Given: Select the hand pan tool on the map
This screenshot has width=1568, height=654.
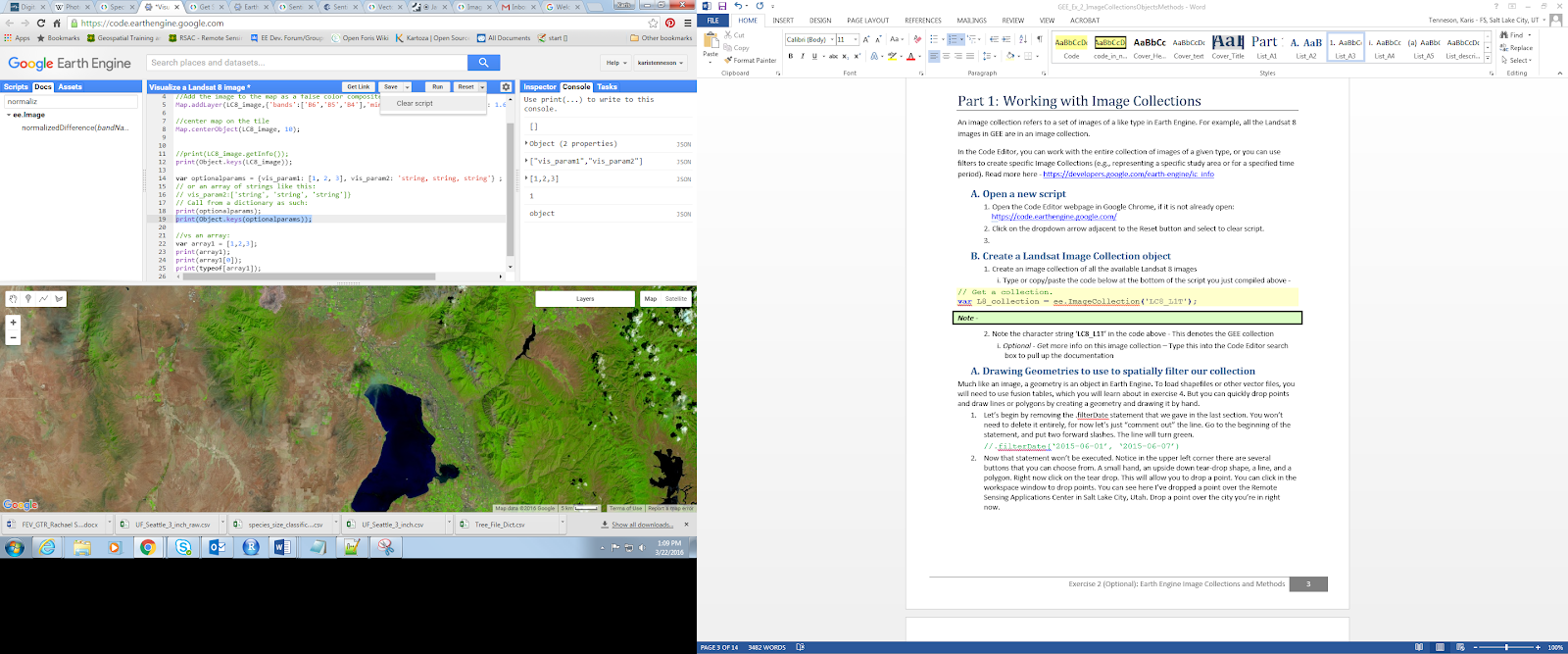Looking at the screenshot, I should tap(13, 298).
